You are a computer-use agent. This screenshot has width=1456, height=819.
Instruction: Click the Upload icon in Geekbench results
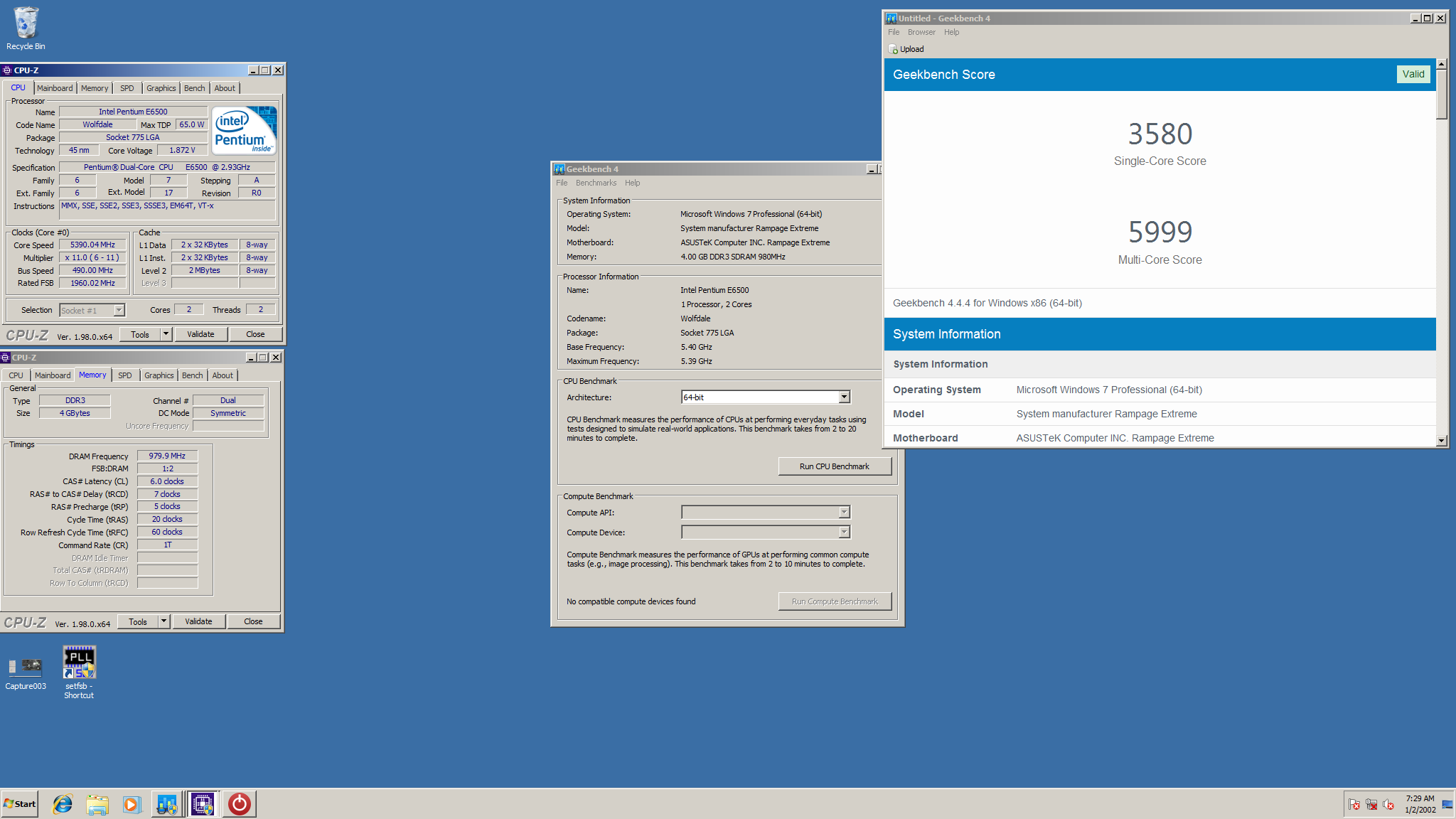[x=894, y=49]
